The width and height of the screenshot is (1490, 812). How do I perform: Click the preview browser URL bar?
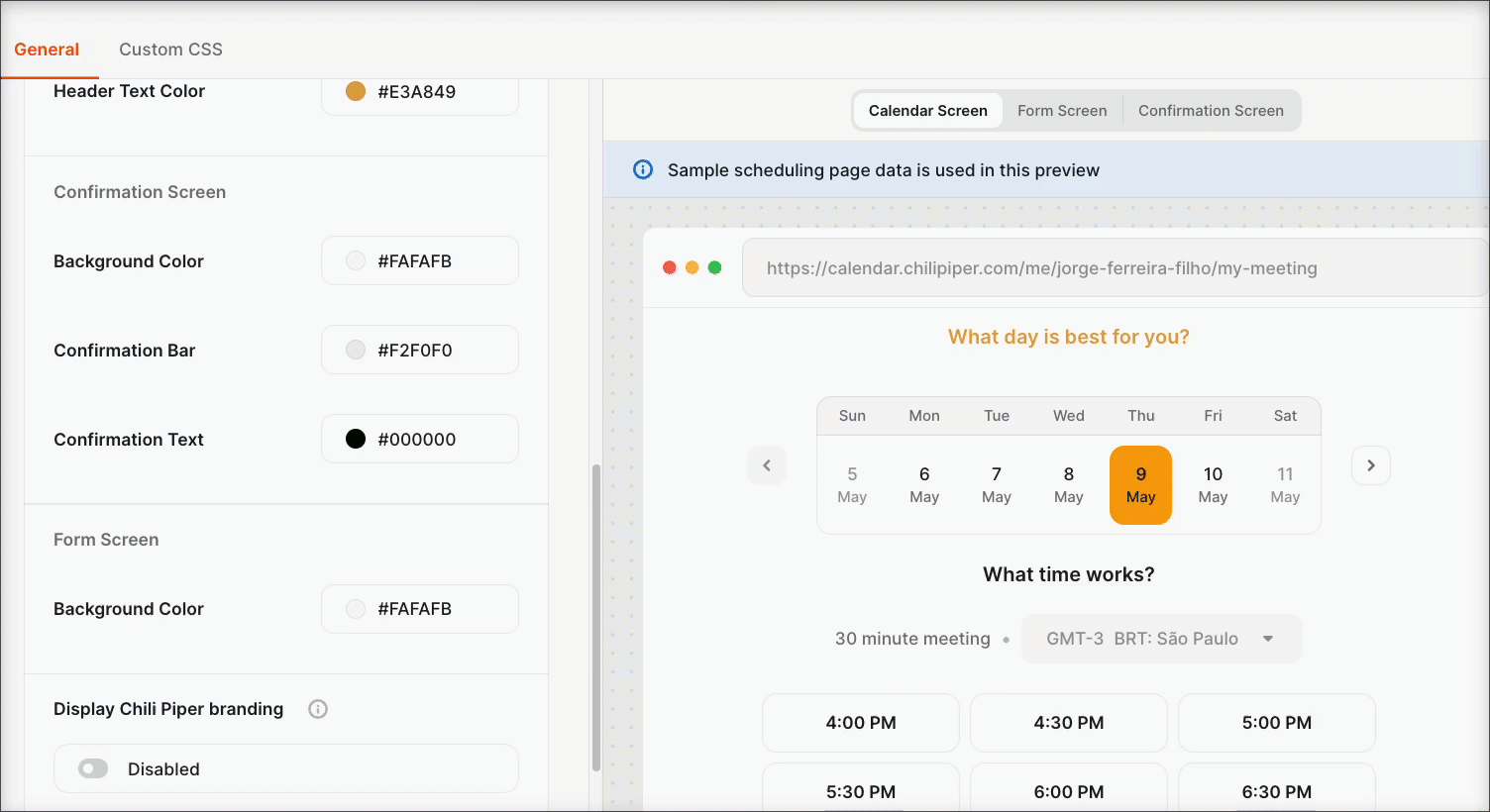pyautogui.click(x=1116, y=268)
